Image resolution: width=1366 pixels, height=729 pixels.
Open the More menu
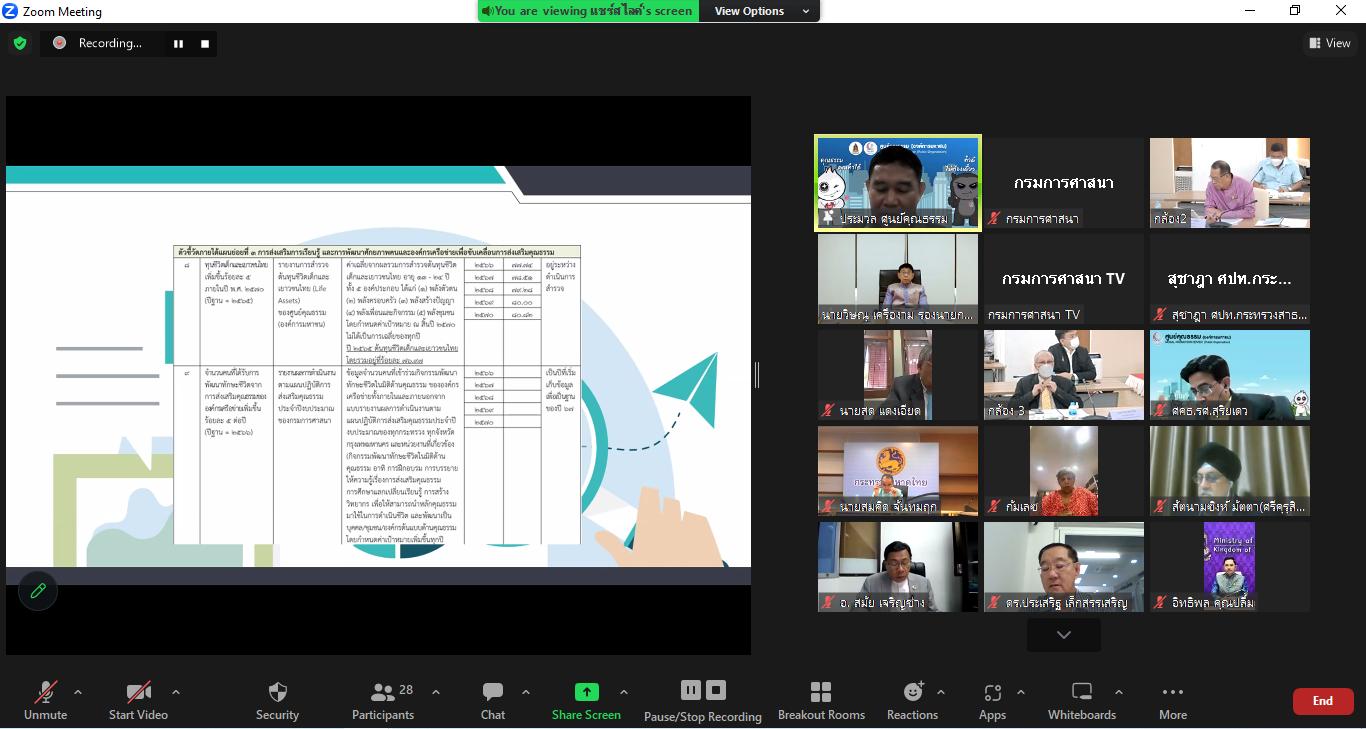click(x=1172, y=700)
